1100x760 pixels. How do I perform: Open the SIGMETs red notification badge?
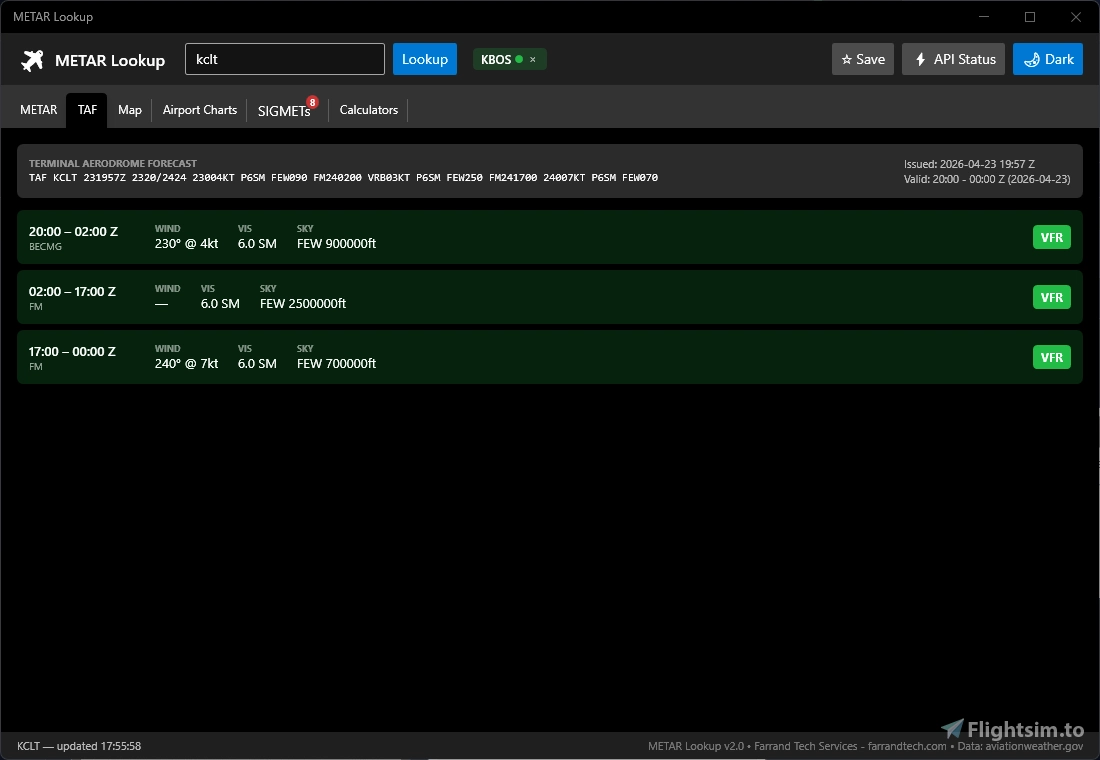point(312,102)
